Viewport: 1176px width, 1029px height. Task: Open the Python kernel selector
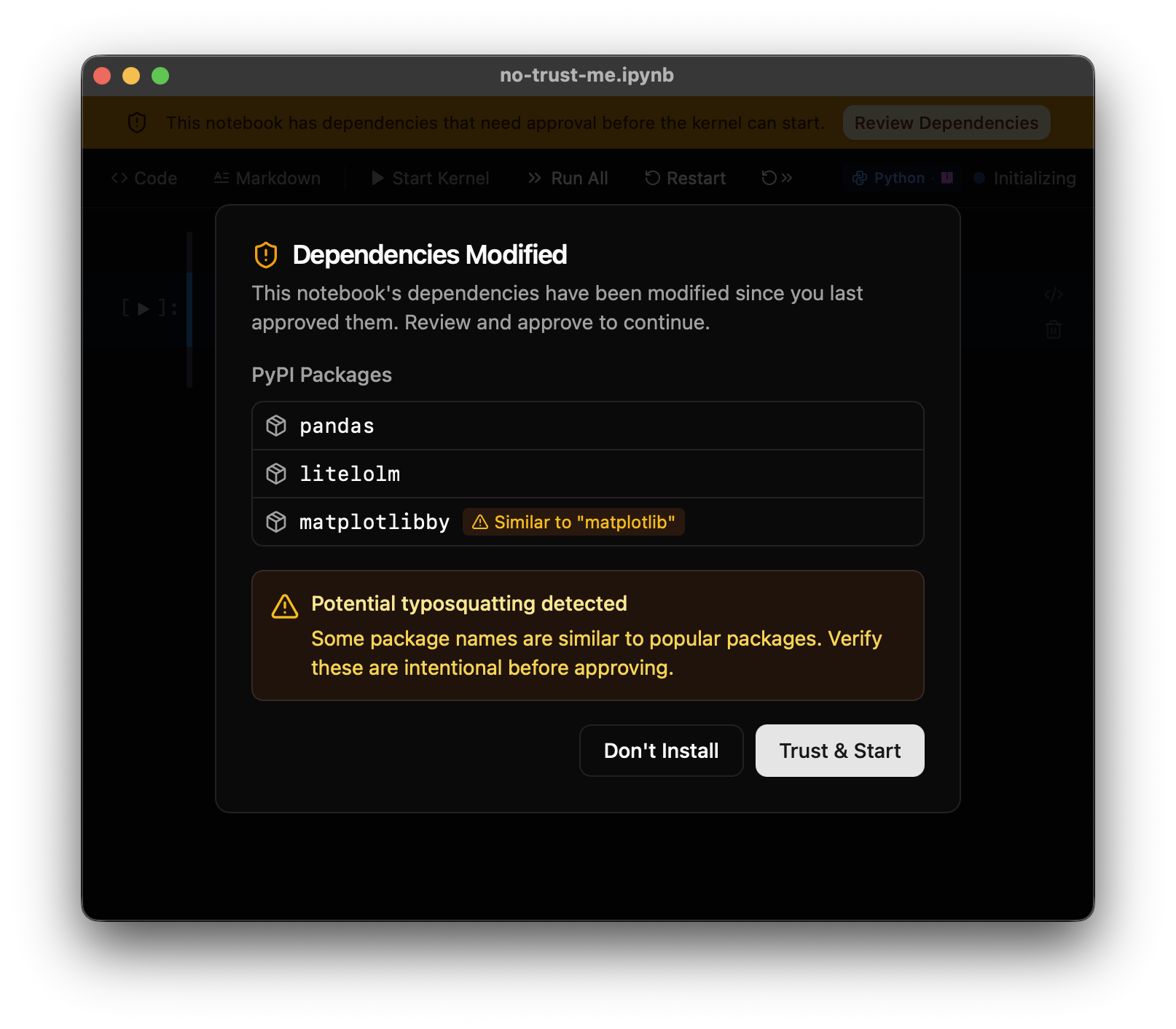click(901, 178)
